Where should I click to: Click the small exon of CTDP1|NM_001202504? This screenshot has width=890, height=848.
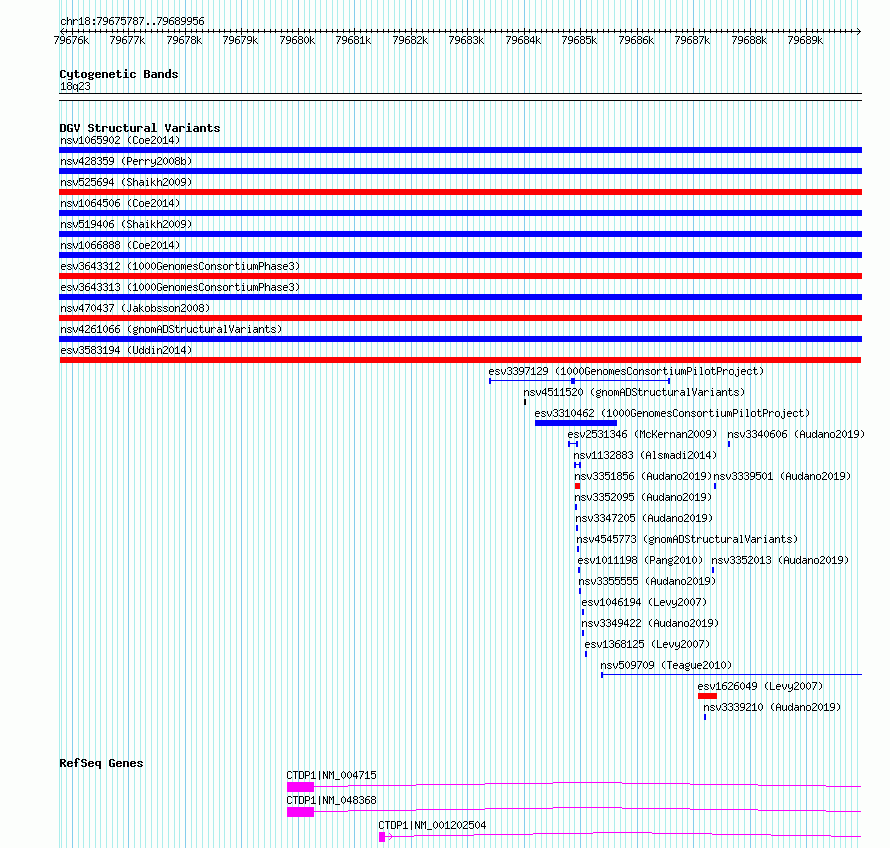382,837
